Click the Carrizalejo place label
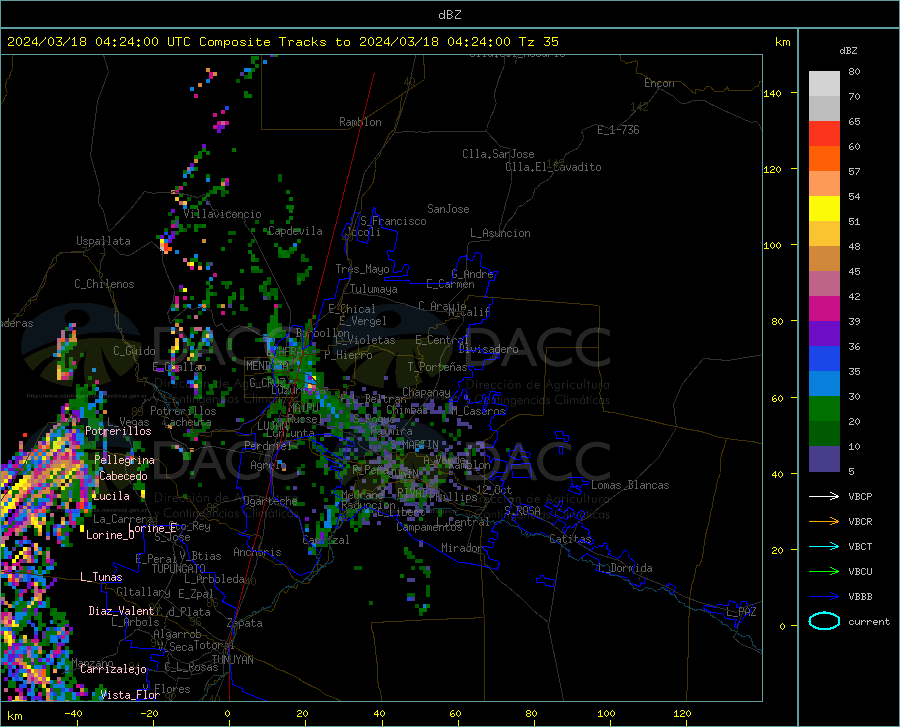This screenshot has height=727, width=900. (113, 669)
